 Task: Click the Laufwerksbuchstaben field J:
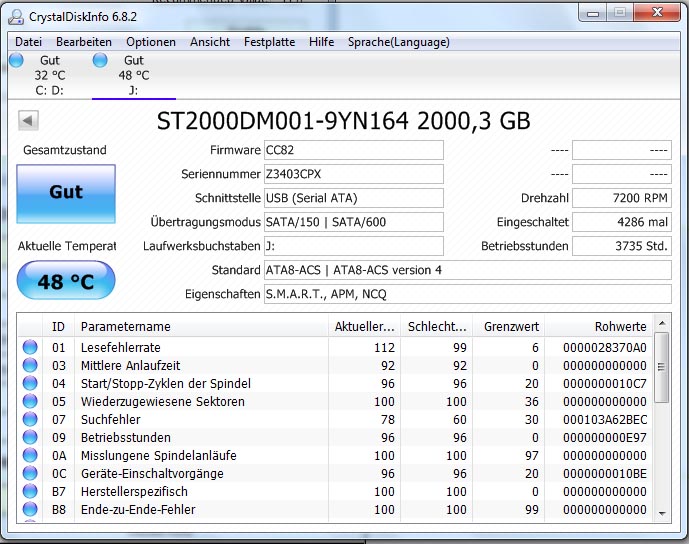tap(354, 246)
